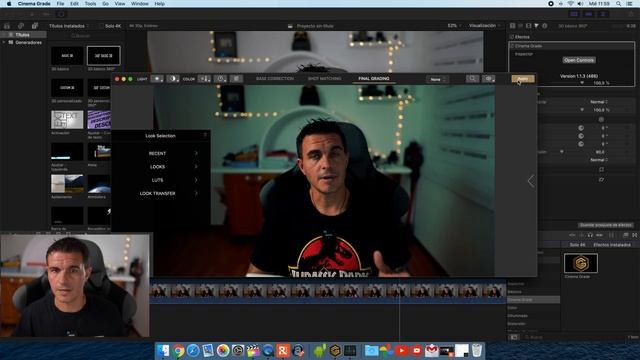640x360 pixels.
Task: Toggle the Efectos checkbox in inspector
Action: 511,37
